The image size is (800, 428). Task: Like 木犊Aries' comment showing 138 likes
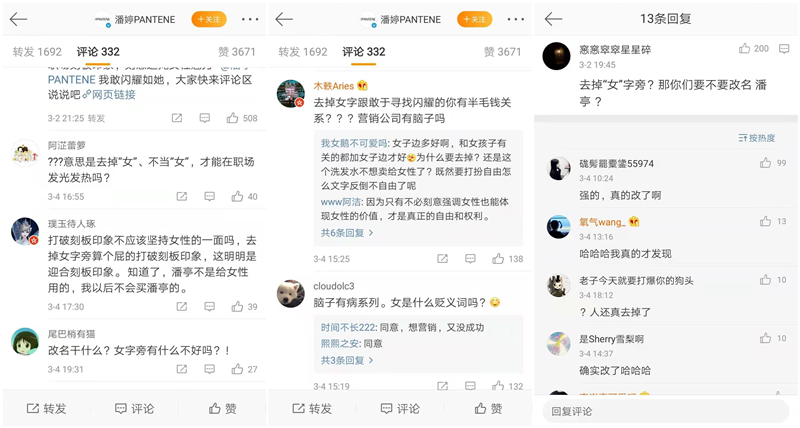point(498,259)
